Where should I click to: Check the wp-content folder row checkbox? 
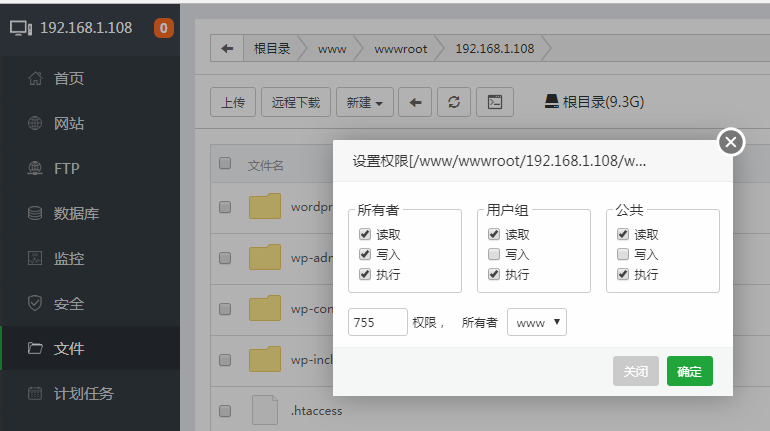pyautogui.click(x=225, y=309)
